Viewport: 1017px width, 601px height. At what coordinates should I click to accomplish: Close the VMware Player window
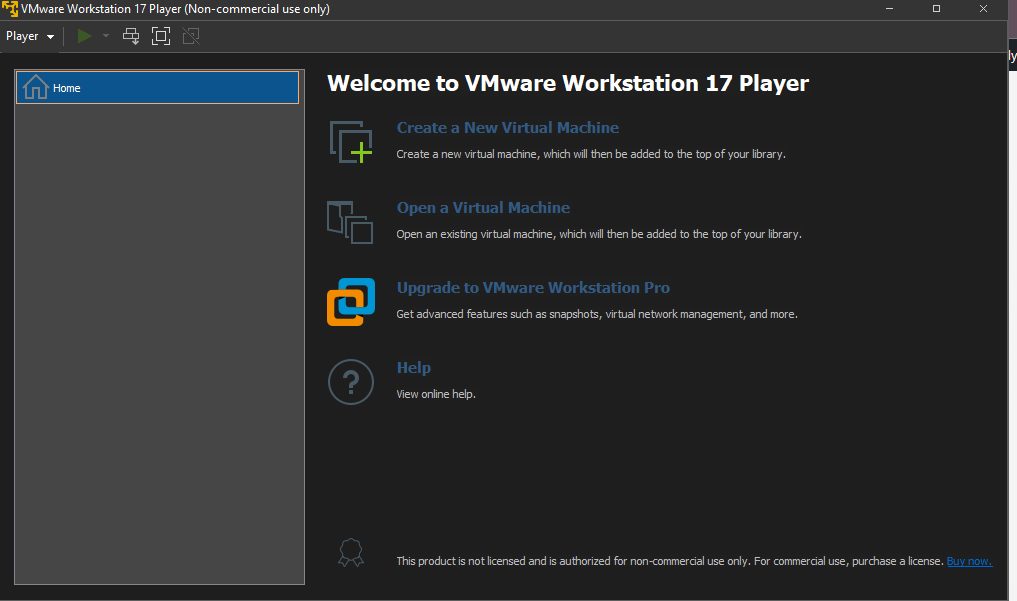[983, 9]
